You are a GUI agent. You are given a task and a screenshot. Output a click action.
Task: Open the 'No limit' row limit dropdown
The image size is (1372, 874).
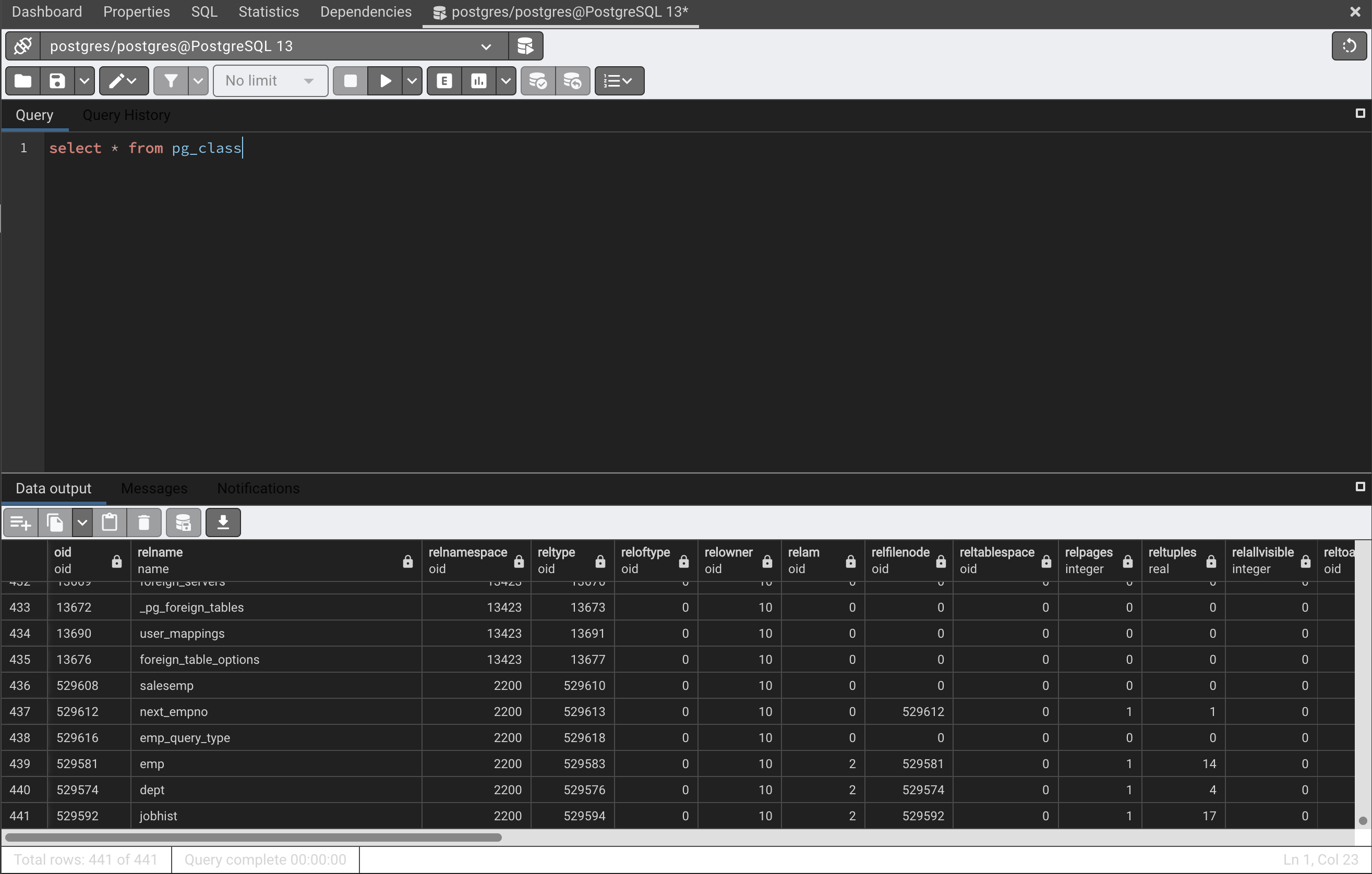270,81
